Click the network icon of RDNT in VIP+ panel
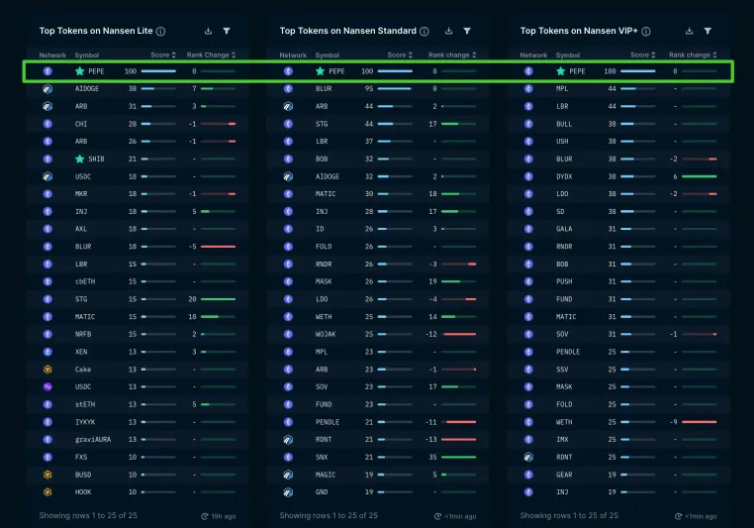The height and width of the screenshot is (528, 754). tap(528, 457)
